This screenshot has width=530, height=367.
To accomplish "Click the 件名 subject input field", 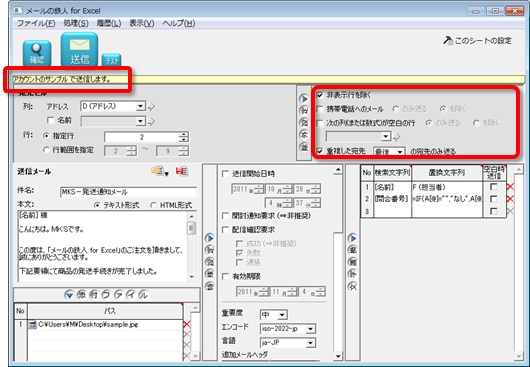I will (x=128, y=192).
